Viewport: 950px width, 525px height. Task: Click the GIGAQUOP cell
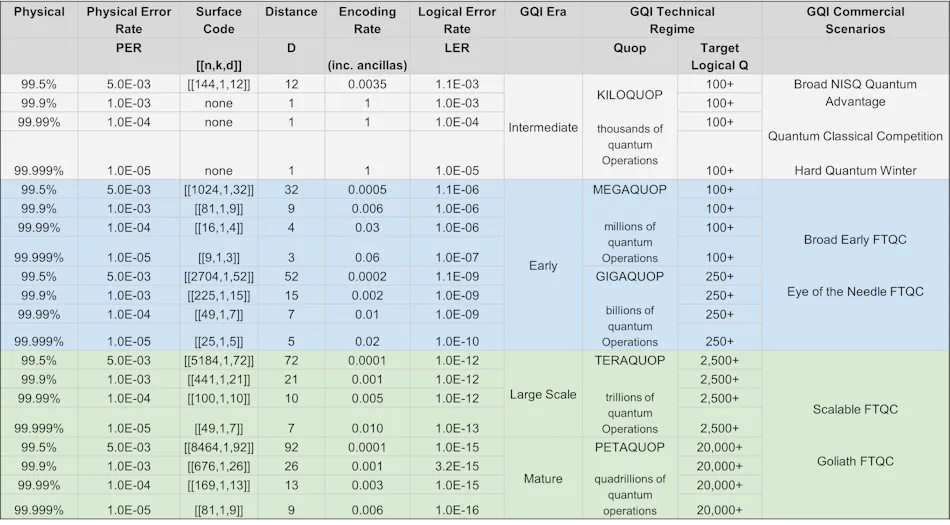629,276
